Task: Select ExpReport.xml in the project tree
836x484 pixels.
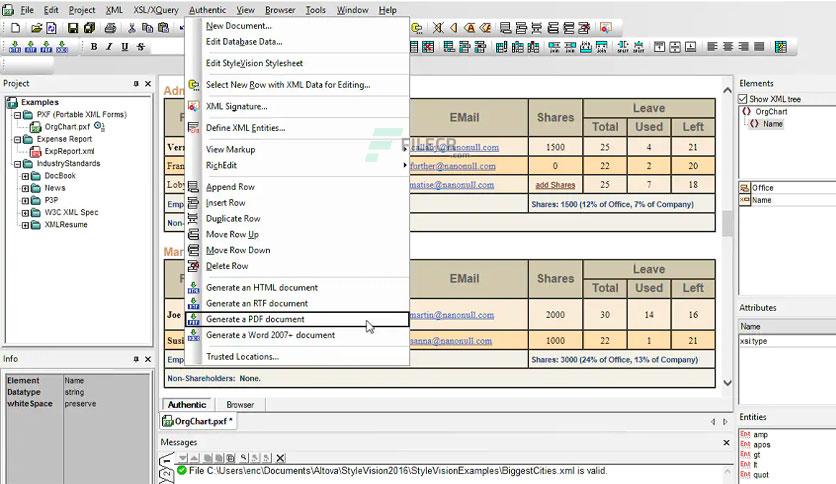Action: pos(69,151)
